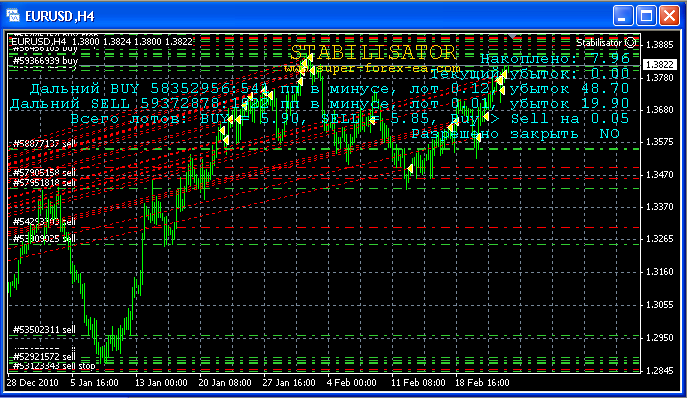Minimize the EURUSD,H4 chart window

623,16
